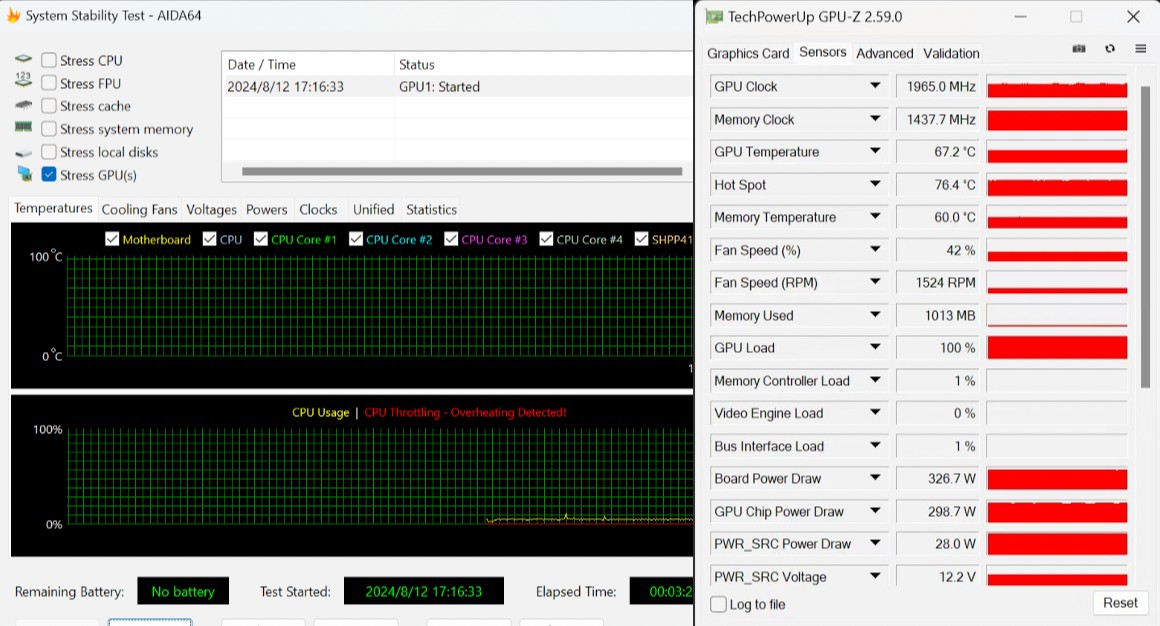Open the GPU Clock sensor dropdown
The image size is (1160, 626).
pos(875,86)
